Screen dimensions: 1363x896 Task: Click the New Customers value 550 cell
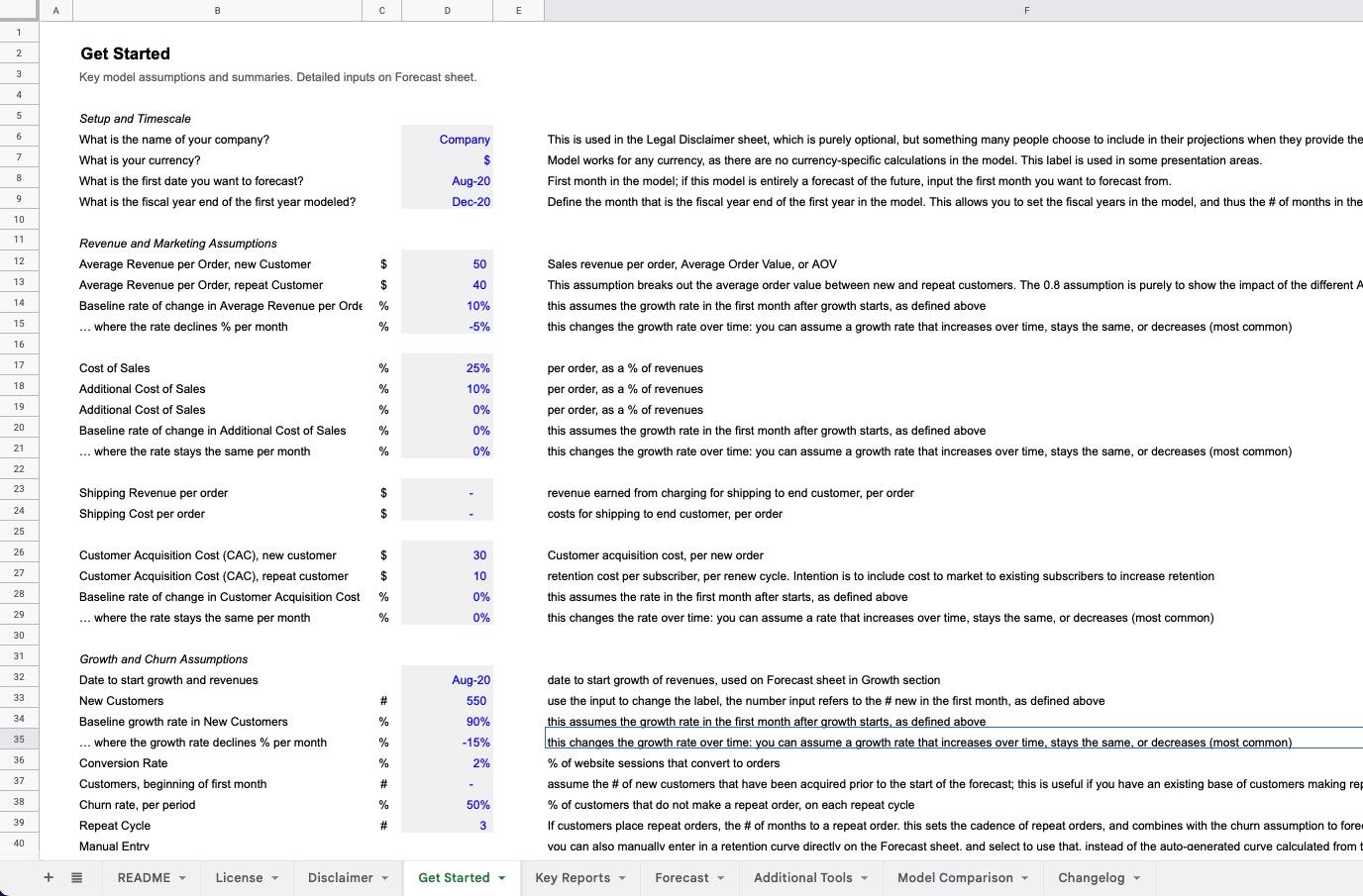click(447, 701)
